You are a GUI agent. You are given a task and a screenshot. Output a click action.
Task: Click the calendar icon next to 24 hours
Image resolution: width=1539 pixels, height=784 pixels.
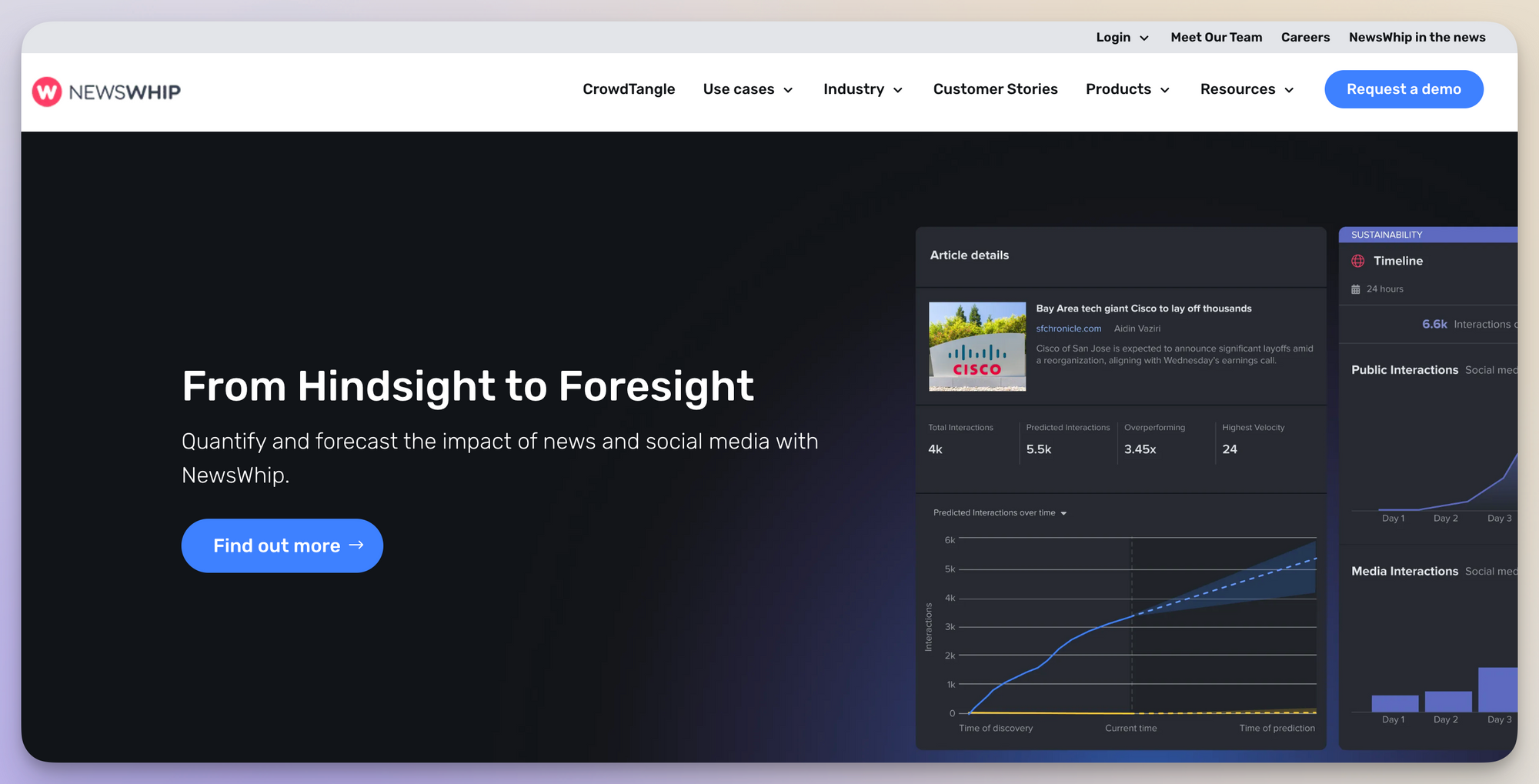coord(1356,289)
